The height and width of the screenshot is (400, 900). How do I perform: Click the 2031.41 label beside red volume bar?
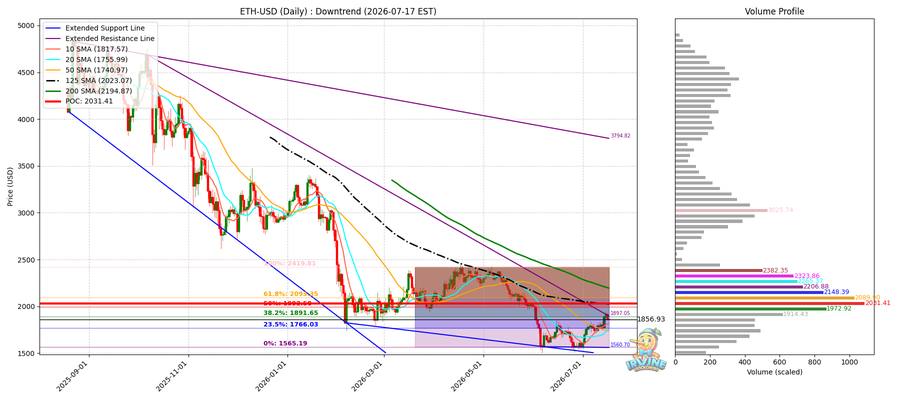coord(878,303)
